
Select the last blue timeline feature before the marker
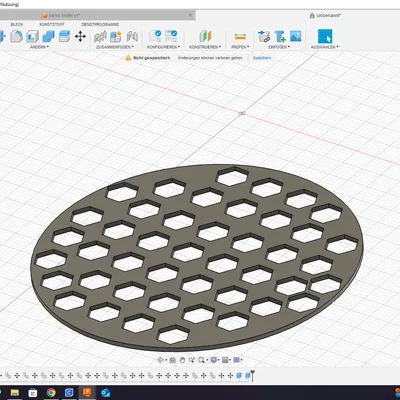(x=248, y=376)
